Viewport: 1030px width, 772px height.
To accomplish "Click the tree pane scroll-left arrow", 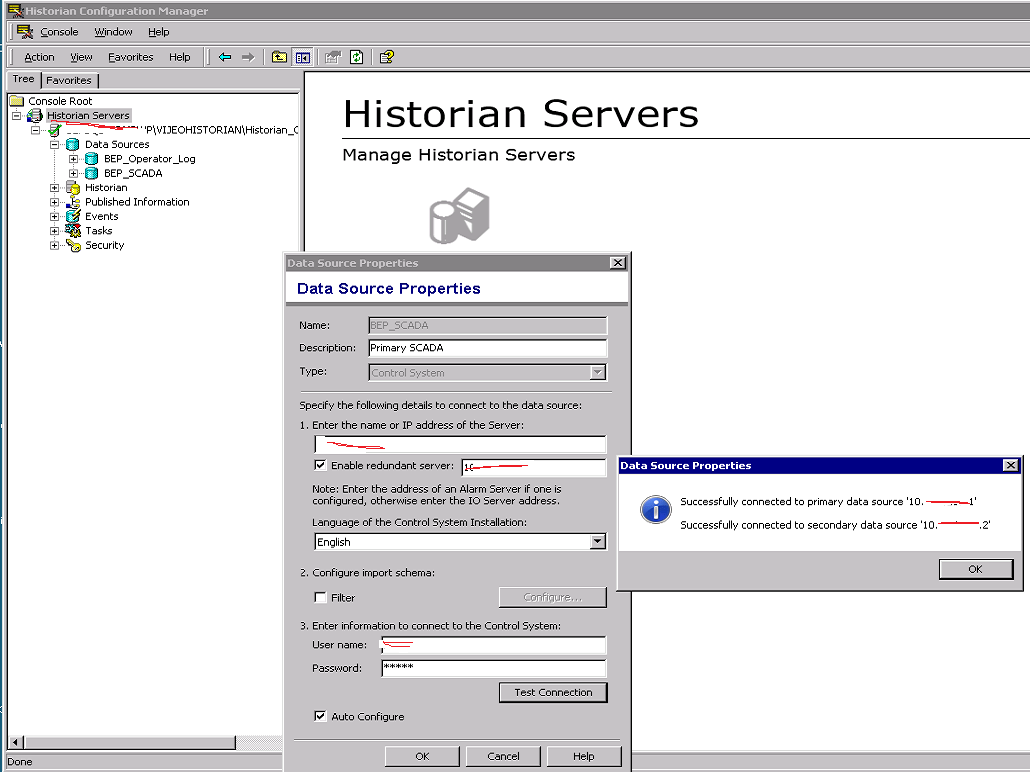I will (x=16, y=742).
